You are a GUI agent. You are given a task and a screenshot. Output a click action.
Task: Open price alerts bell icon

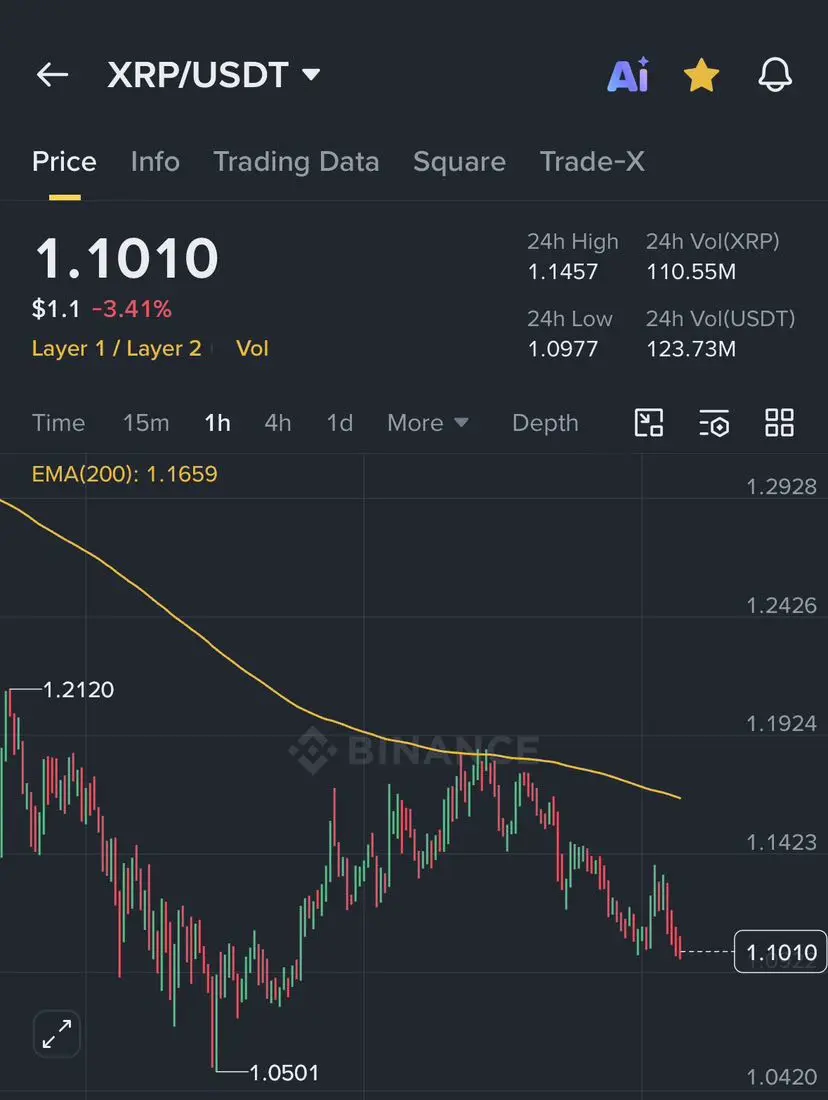[775, 74]
